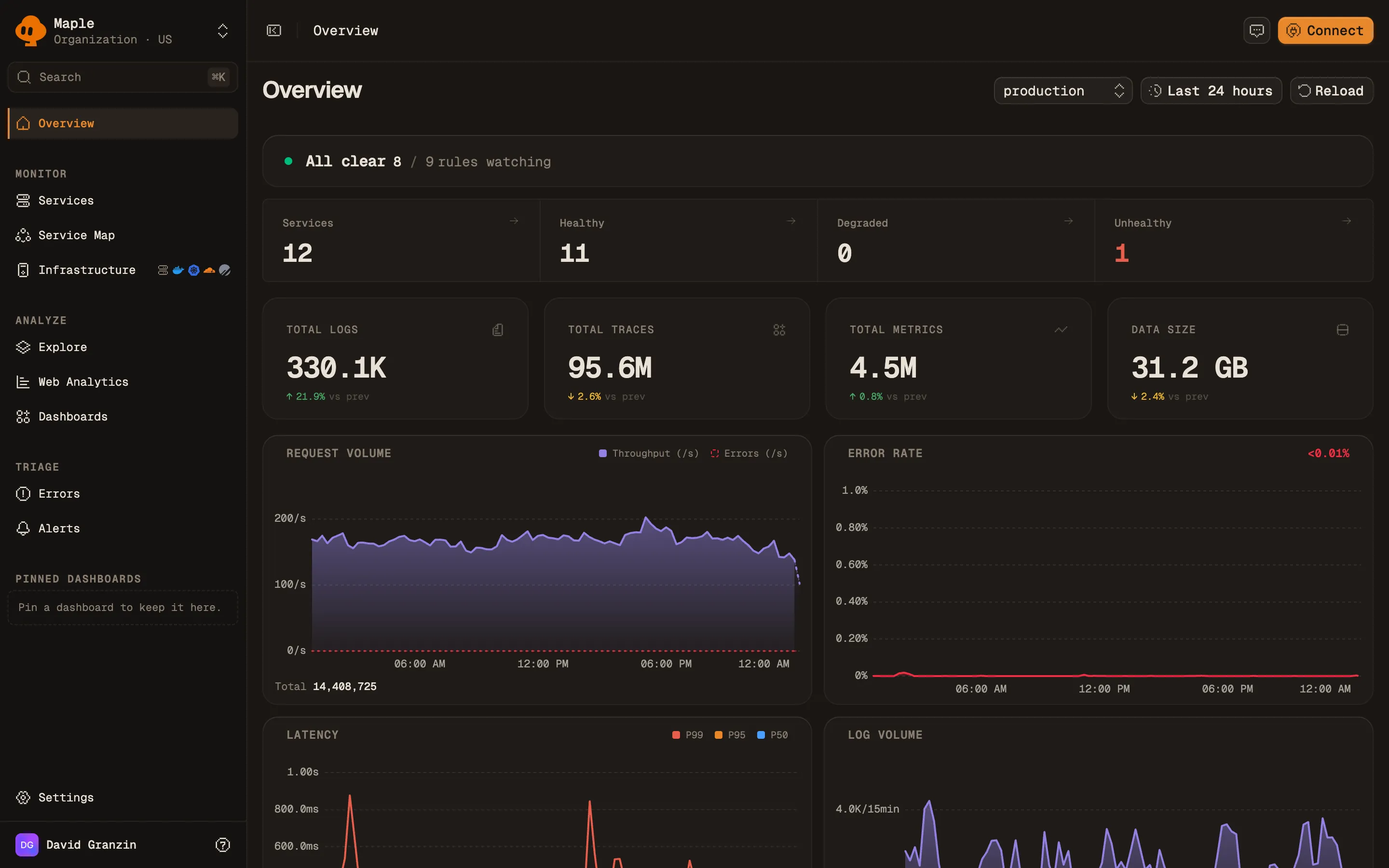Click the grey round icon after Cloudflare

pyautogui.click(x=225, y=270)
